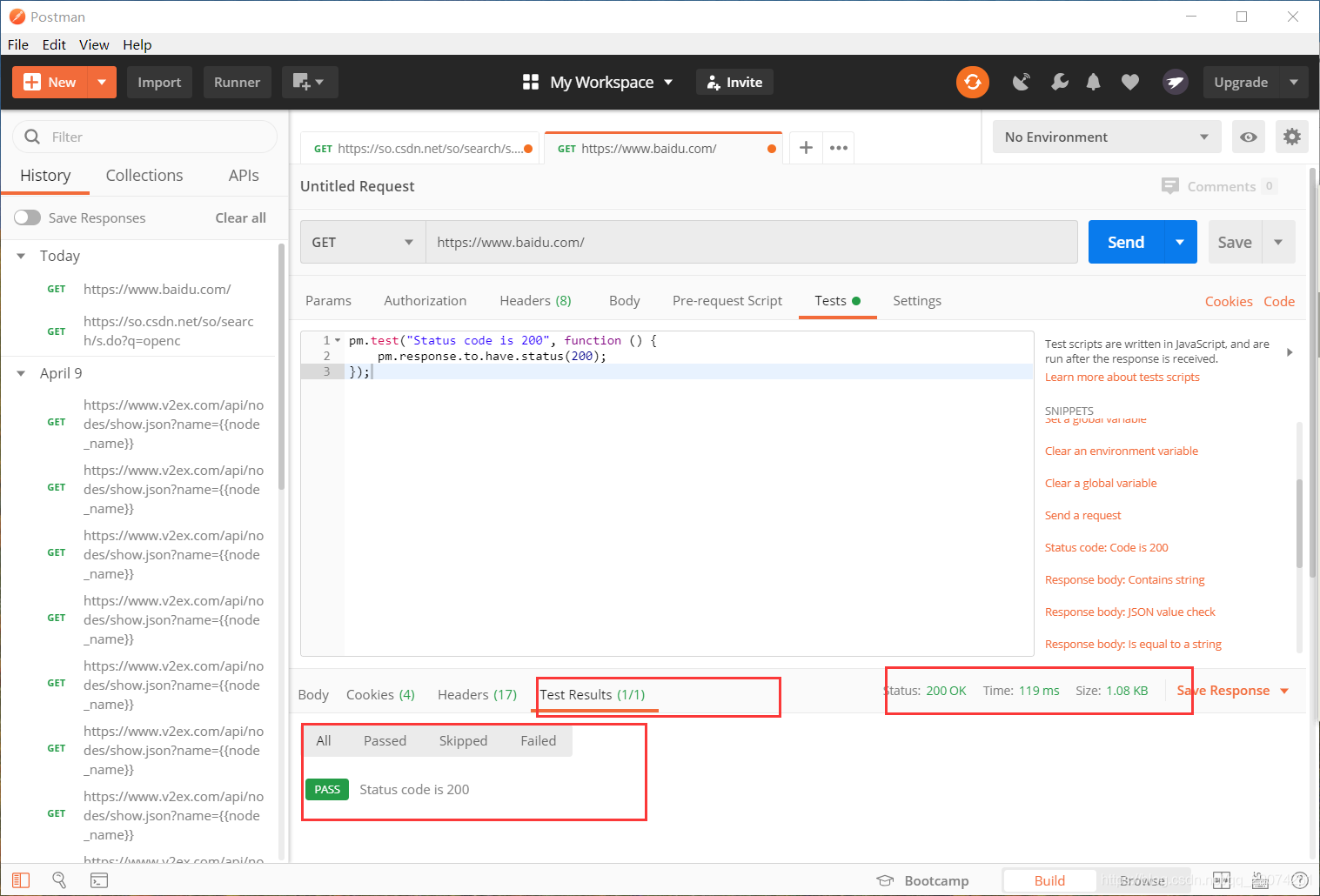Open the GET method dropdown
Image resolution: width=1320 pixels, height=896 pixels.
pos(363,242)
